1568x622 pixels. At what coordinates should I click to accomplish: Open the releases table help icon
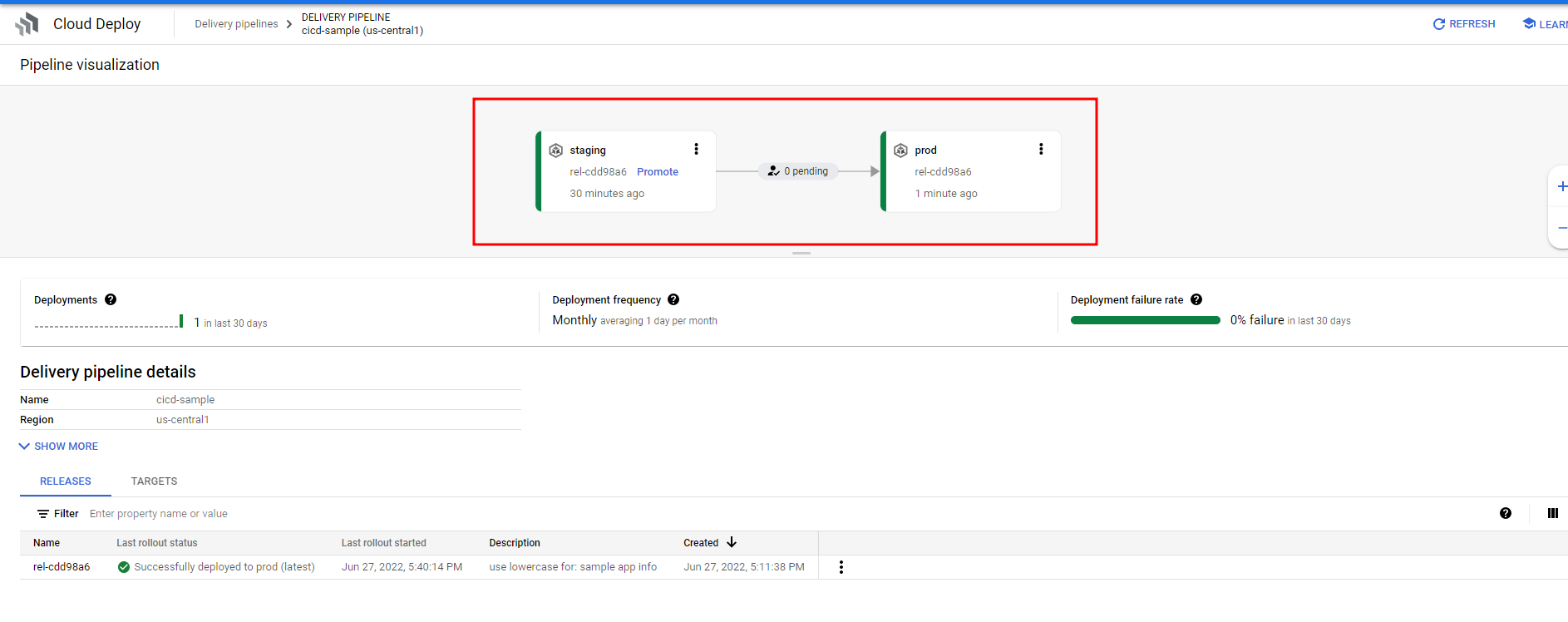click(1506, 513)
